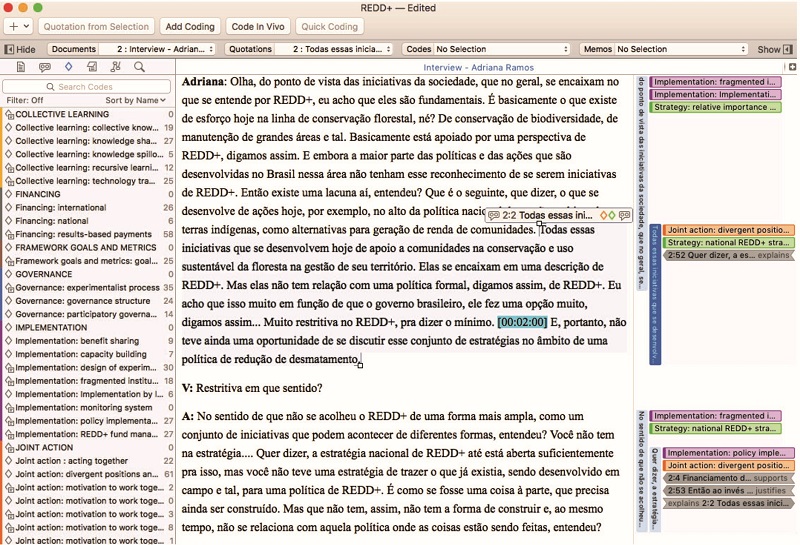Hide the left sidebar panel
The height and width of the screenshot is (545, 800).
tap(20, 49)
